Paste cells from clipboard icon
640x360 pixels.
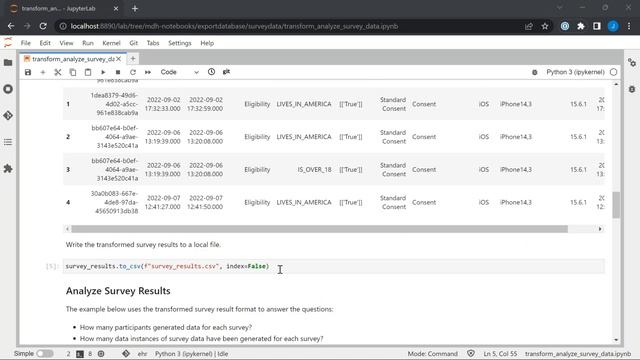coord(88,72)
